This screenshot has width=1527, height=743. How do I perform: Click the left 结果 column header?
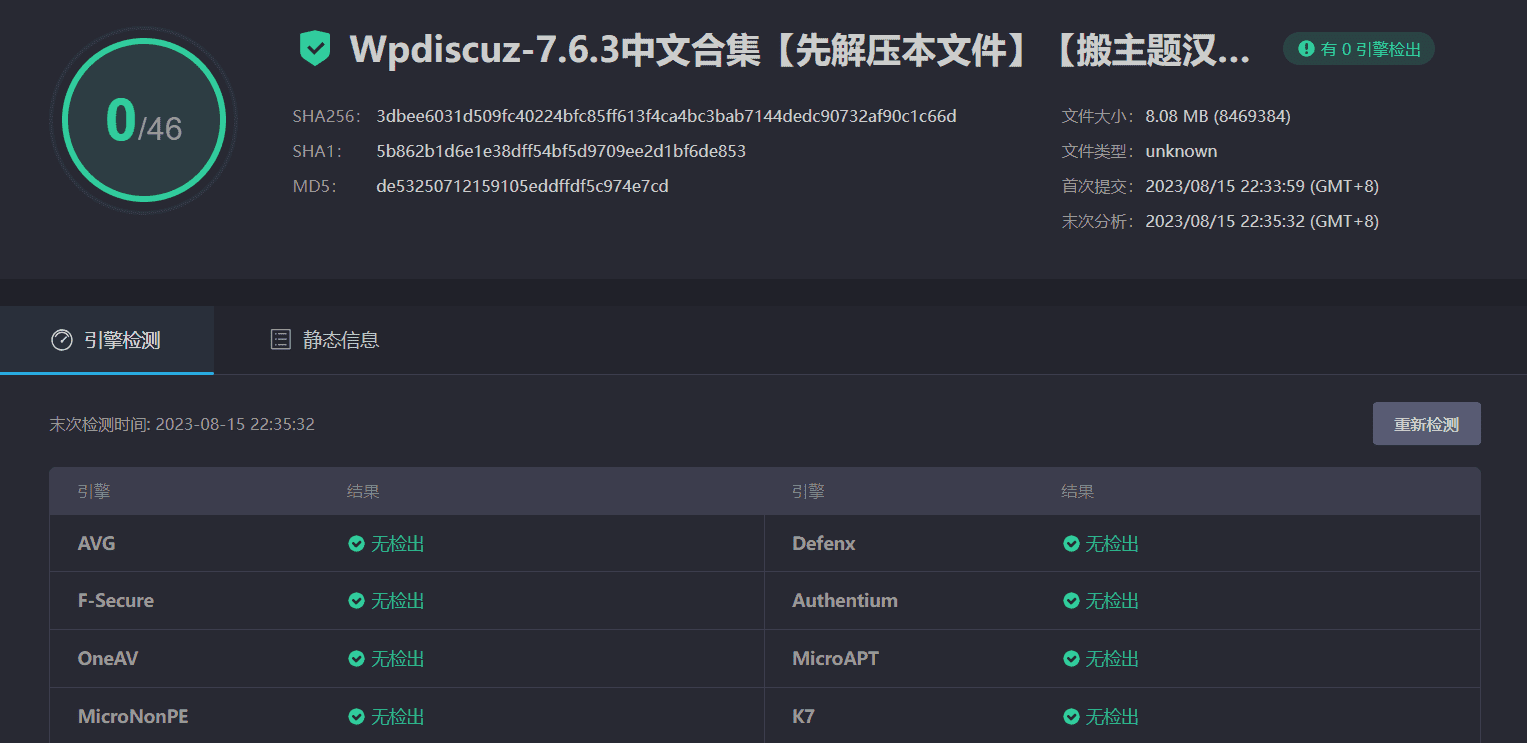363,492
